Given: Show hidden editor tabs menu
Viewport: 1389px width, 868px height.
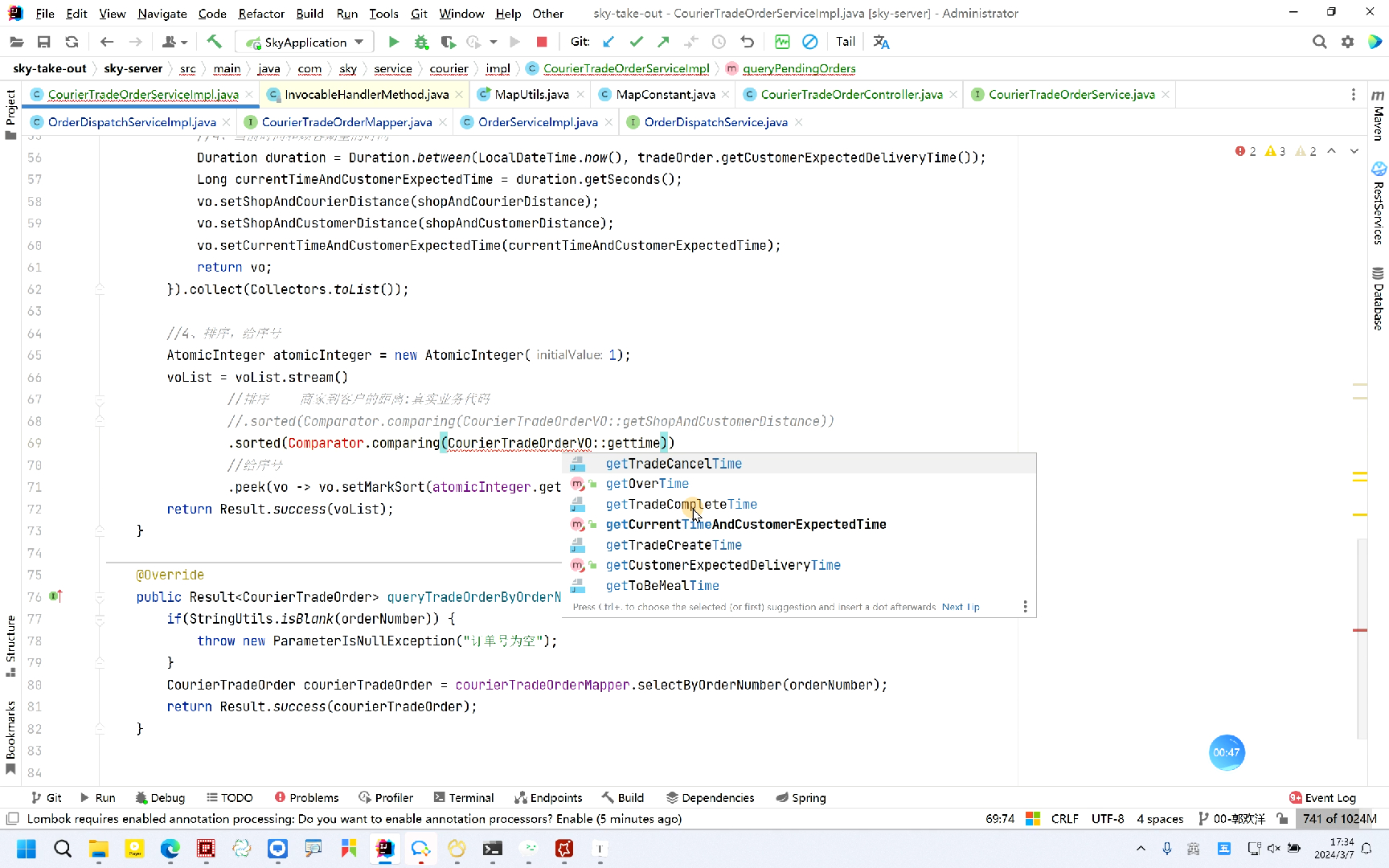Looking at the screenshot, I should pyautogui.click(x=1354, y=95).
